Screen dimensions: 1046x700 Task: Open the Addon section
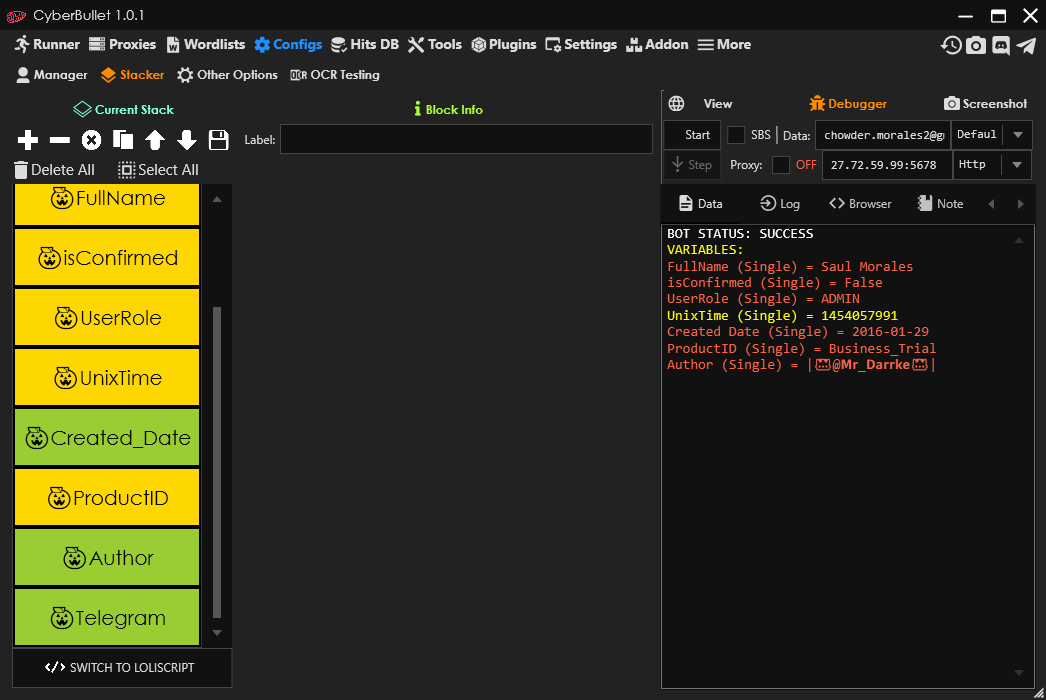[657, 45]
